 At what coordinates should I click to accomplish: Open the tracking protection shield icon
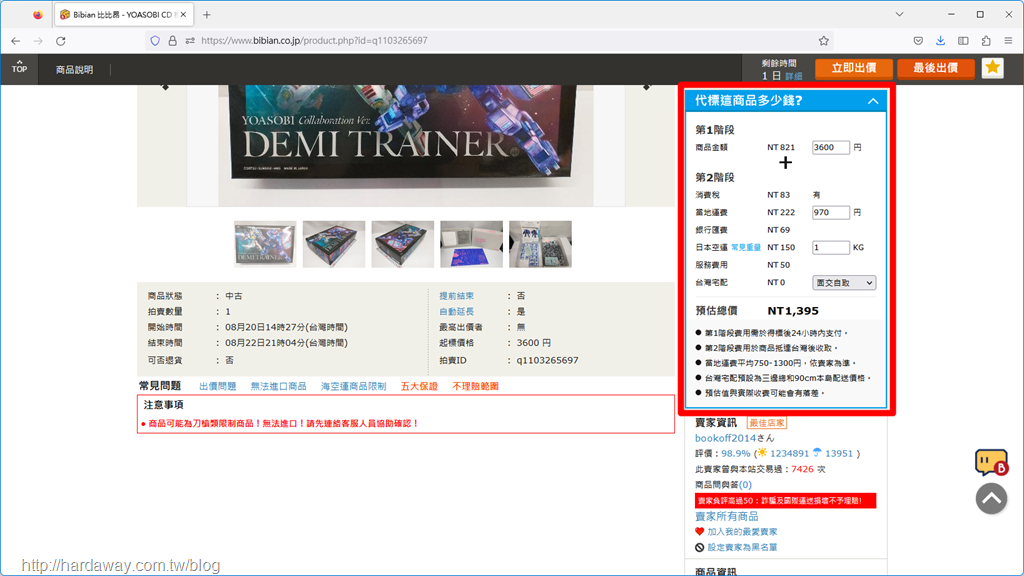point(155,40)
